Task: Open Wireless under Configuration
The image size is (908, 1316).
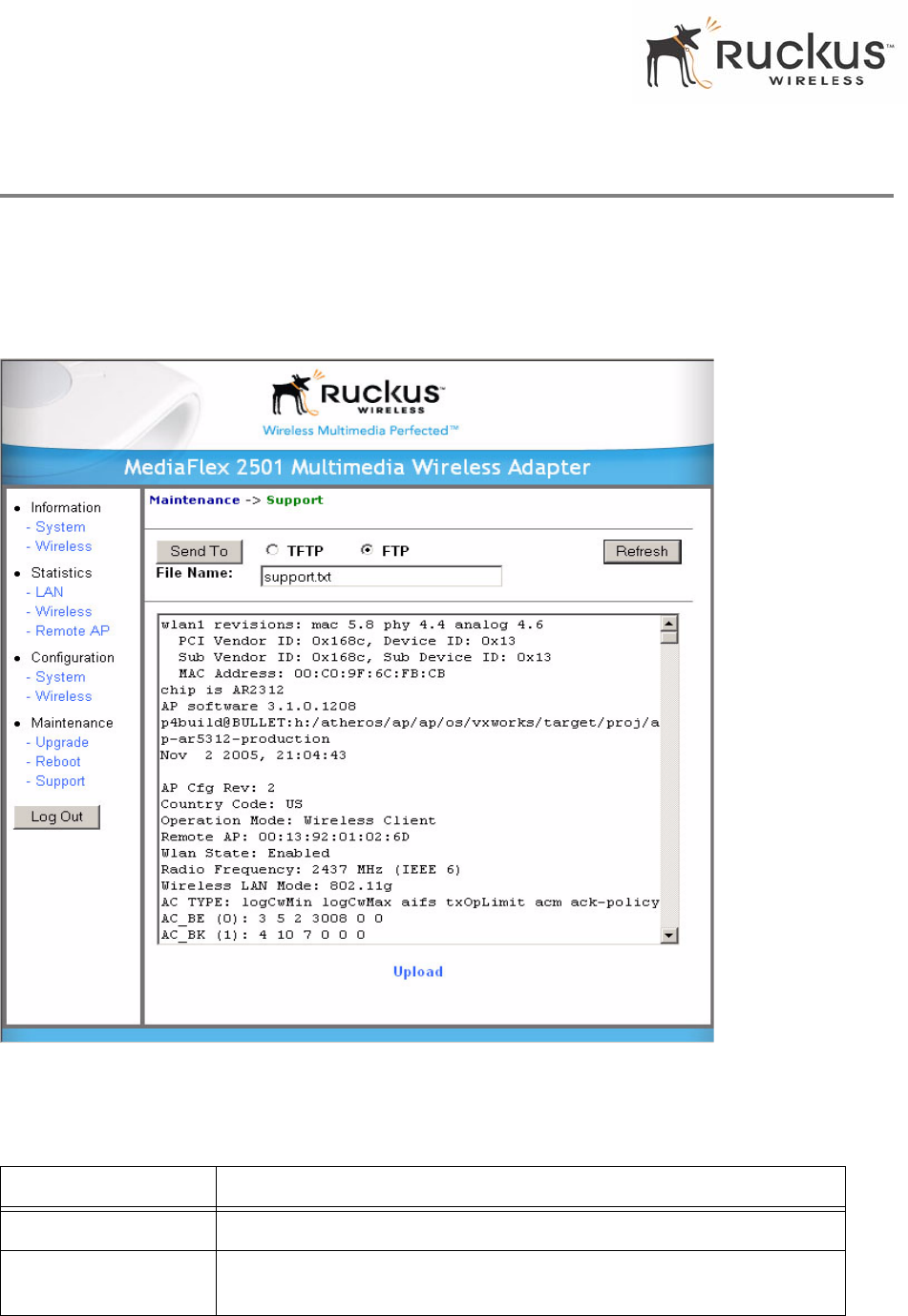Action: click(64, 696)
